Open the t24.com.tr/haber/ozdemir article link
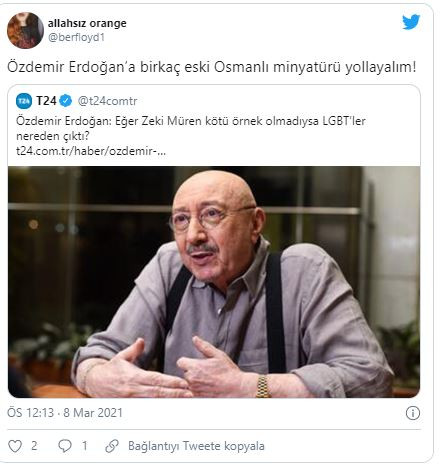The width and height of the screenshot is (447, 471). [x=91, y=151]
